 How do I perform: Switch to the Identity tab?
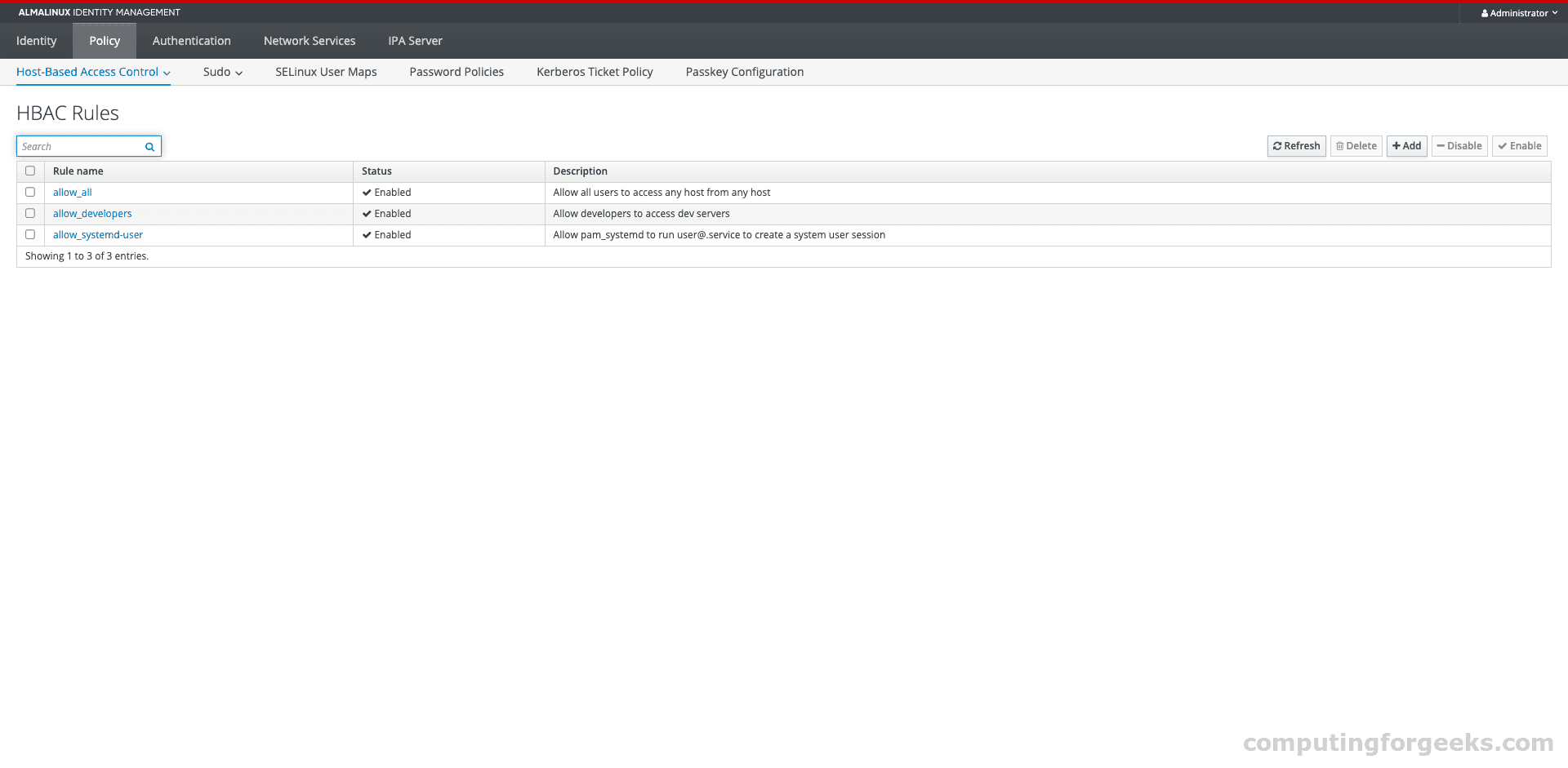click(x=36, y=40)
